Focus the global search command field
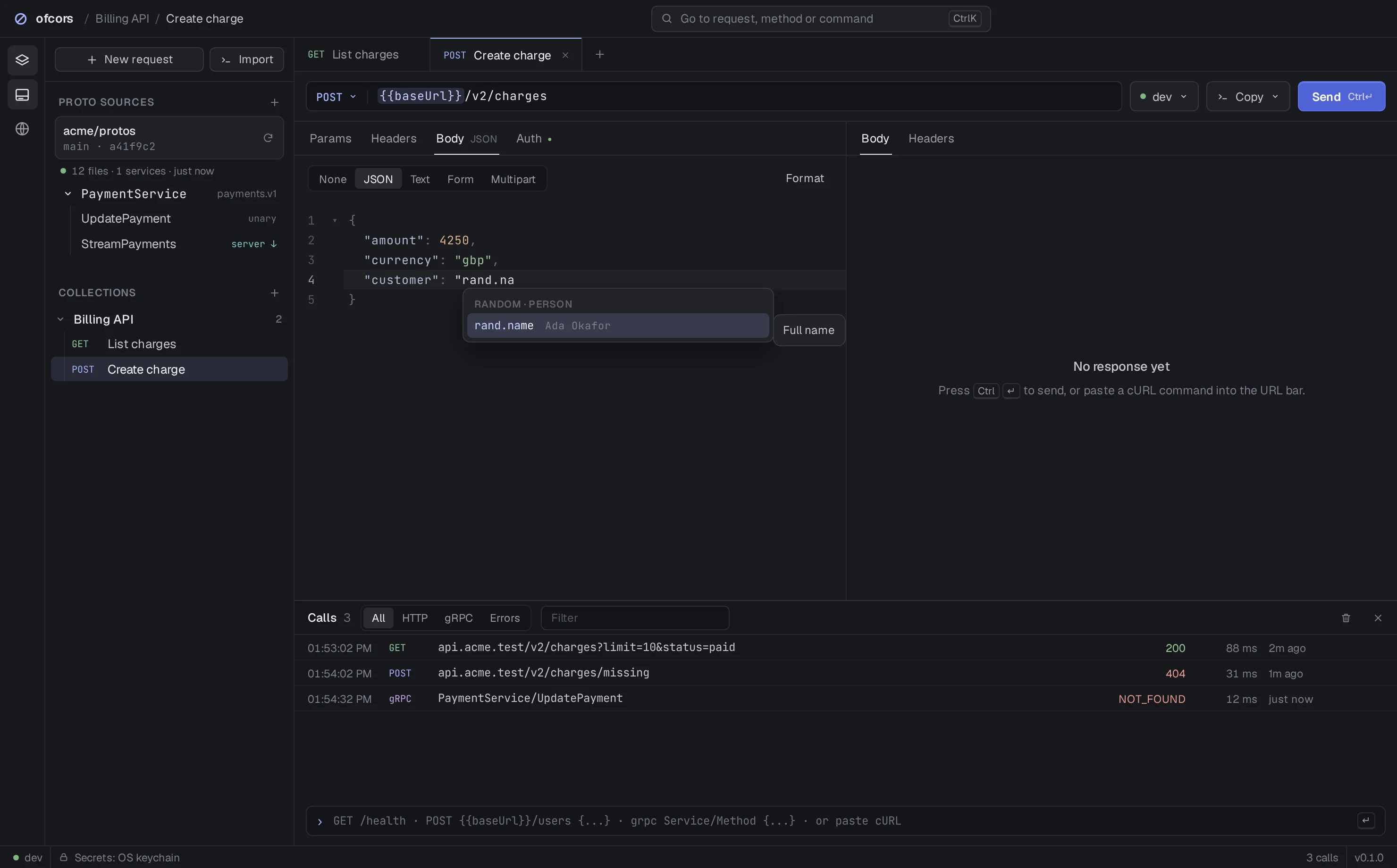This screenshot has width=1397, height=868. coord(821,19)
